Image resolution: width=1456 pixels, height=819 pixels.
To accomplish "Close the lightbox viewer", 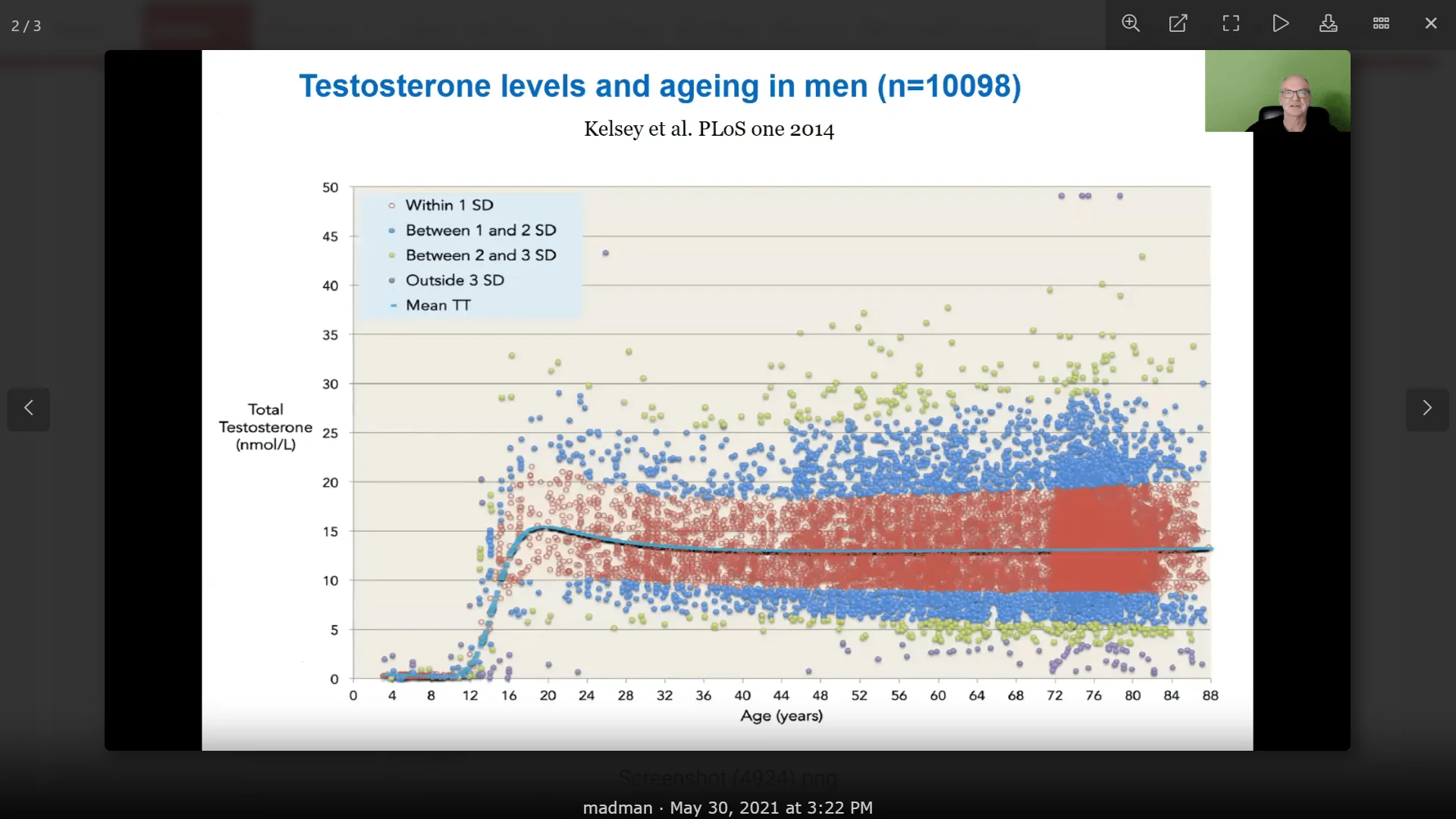I will pos(1431,24).
